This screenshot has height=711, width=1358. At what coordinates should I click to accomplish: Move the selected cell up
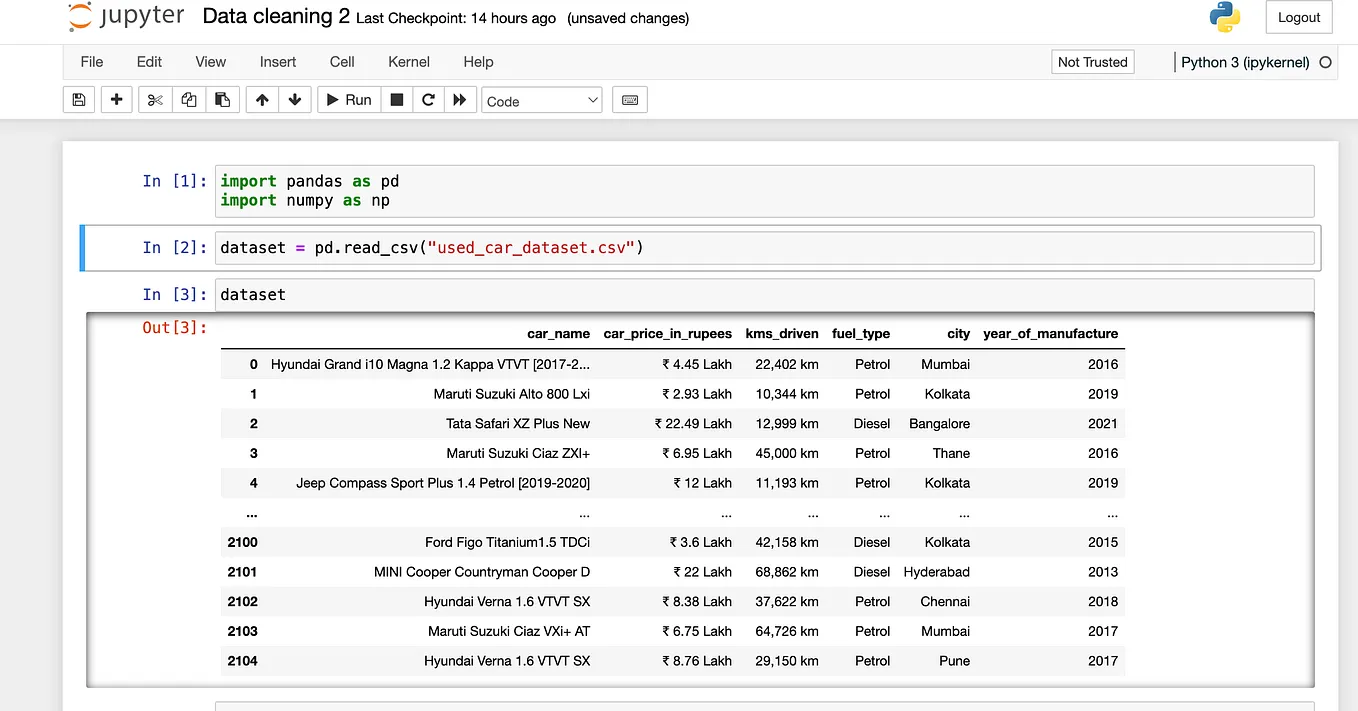click(261, 99)
